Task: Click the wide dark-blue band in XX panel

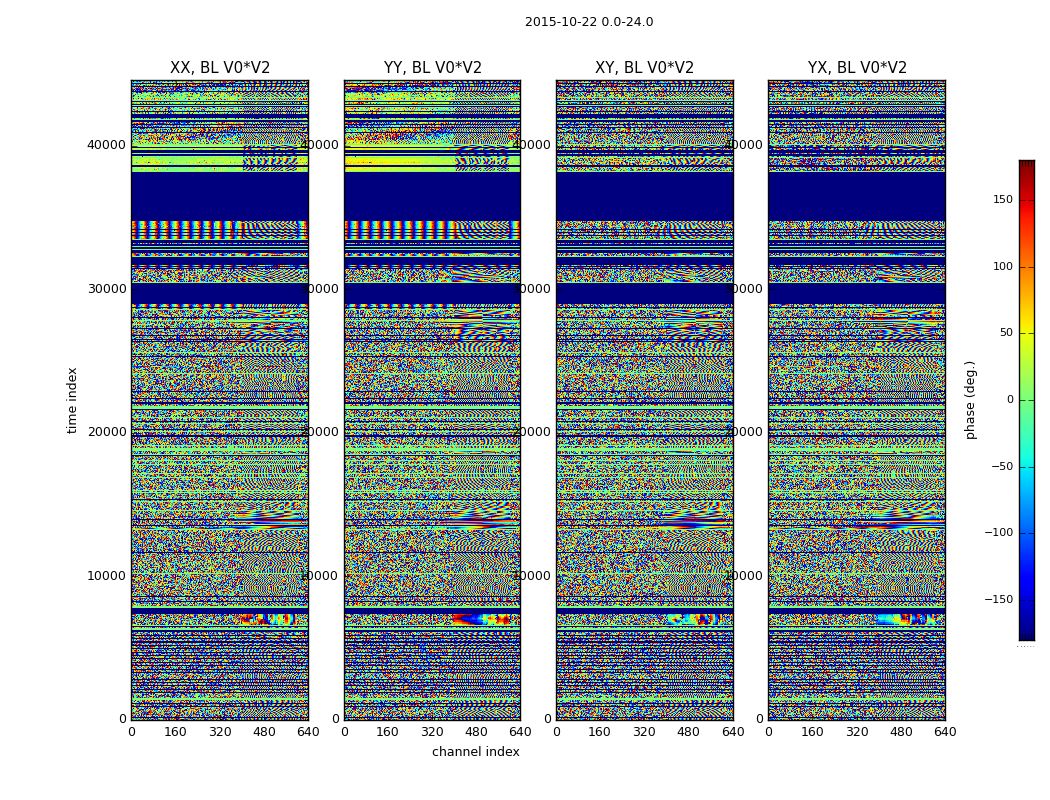Action: click(220, 196)
